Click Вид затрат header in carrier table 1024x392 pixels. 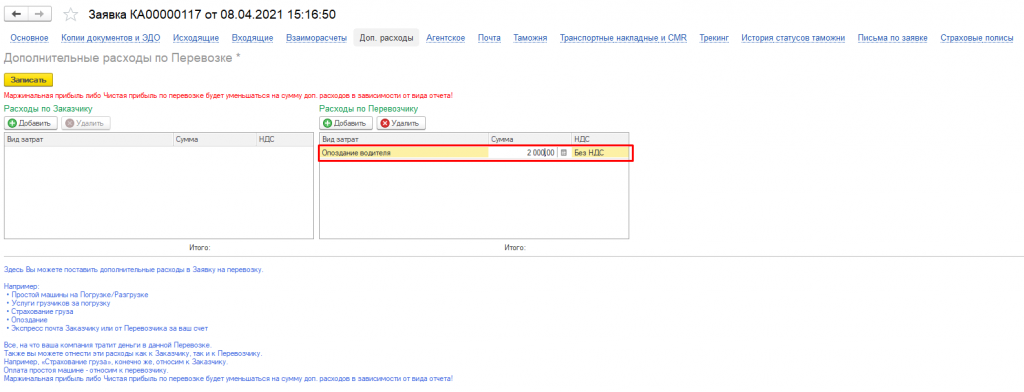coord(404,139)
